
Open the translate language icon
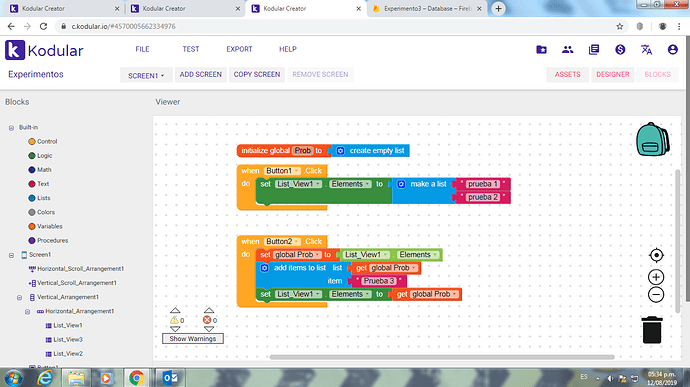click(x=646, y=50)
